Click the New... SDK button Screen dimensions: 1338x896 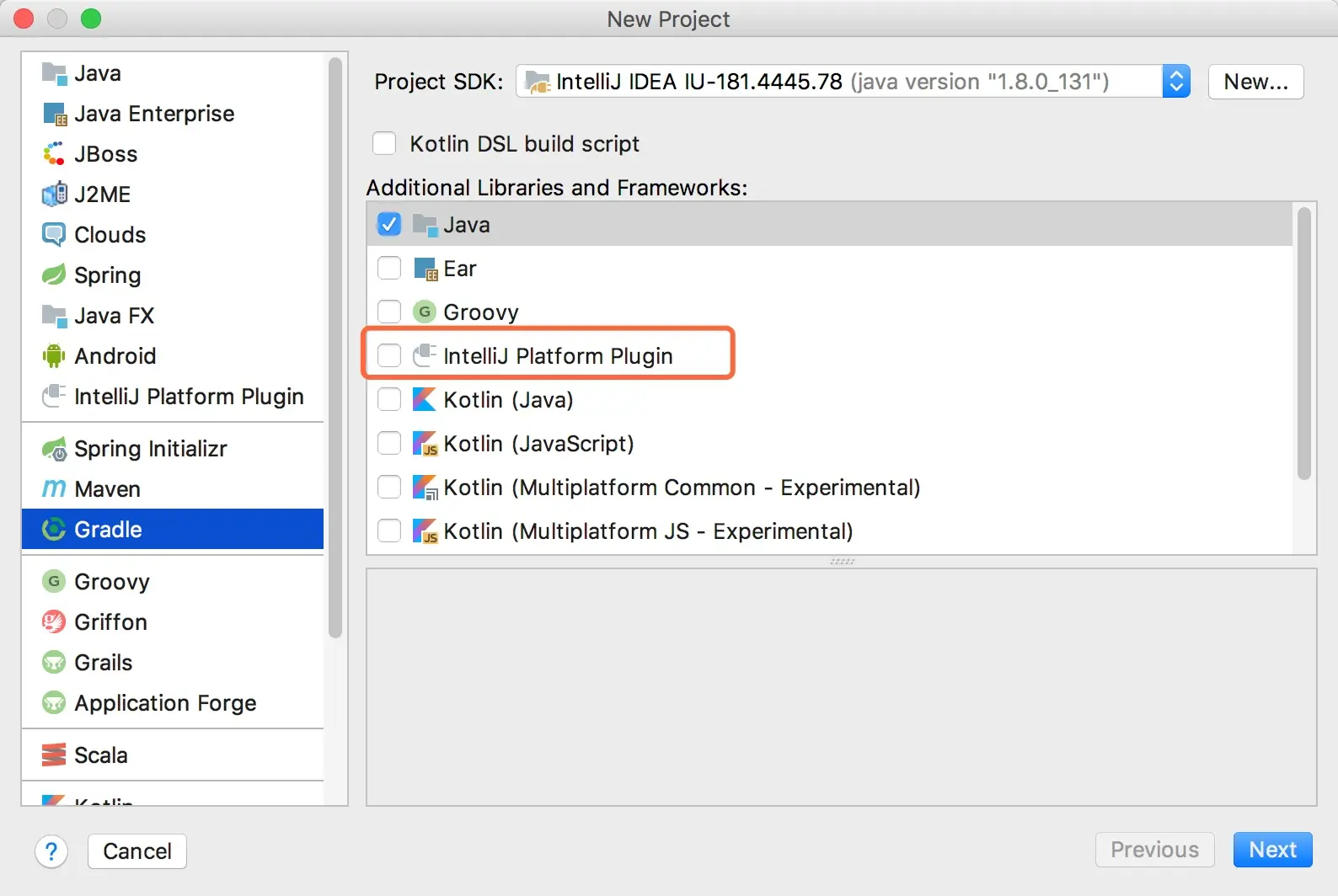point(1255,82)
